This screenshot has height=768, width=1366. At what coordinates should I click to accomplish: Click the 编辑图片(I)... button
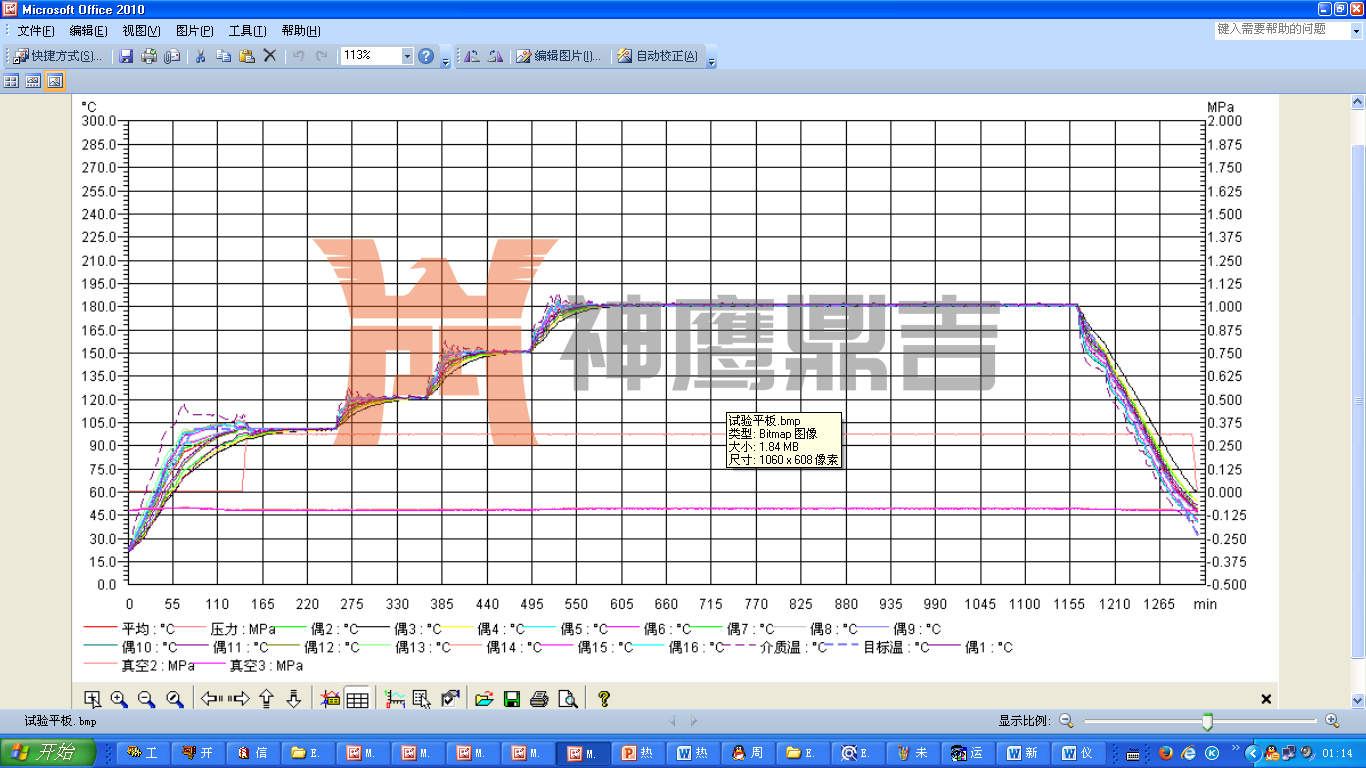(x=559, y=56)
